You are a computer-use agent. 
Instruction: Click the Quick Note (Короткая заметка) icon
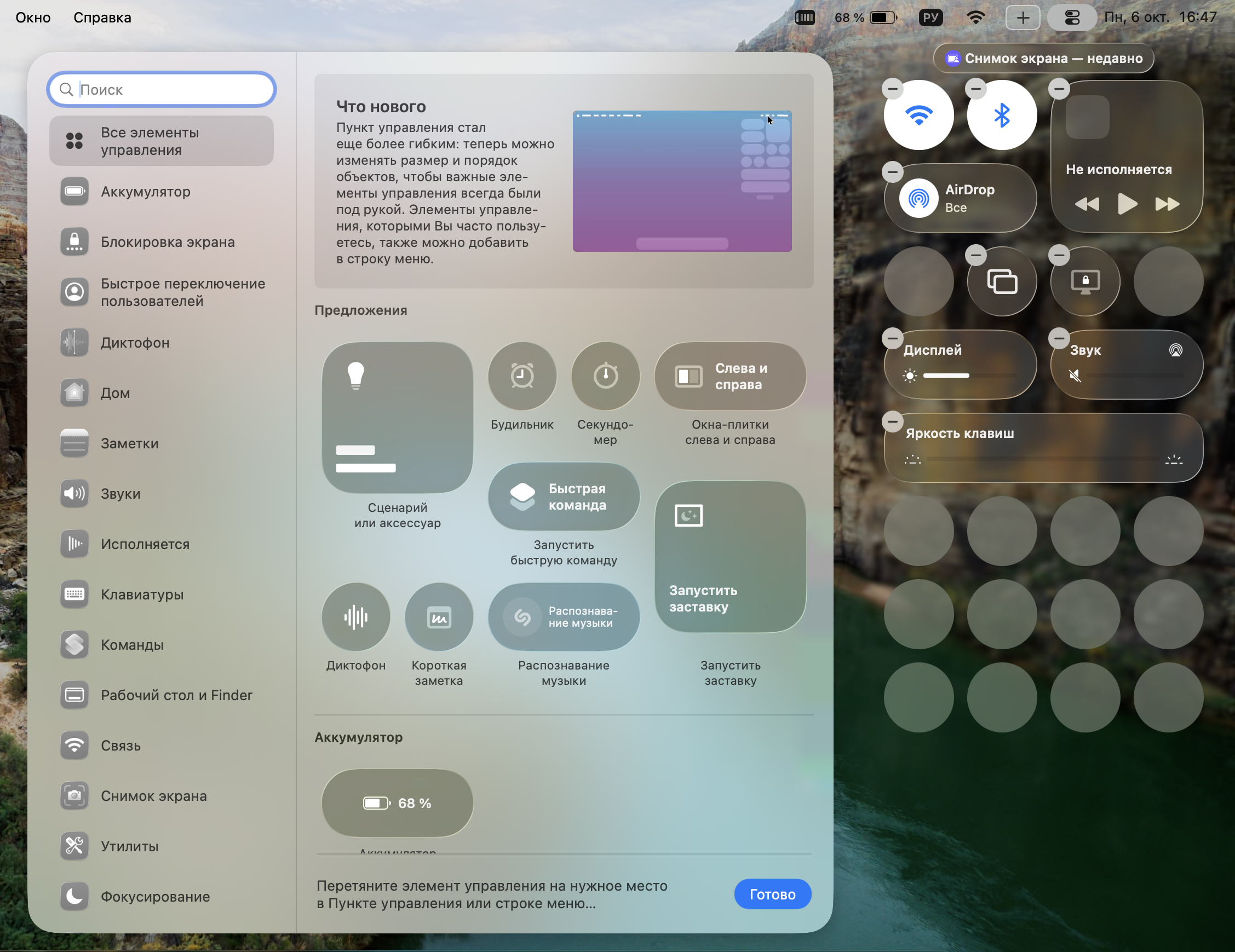click(x=439, y=617)
